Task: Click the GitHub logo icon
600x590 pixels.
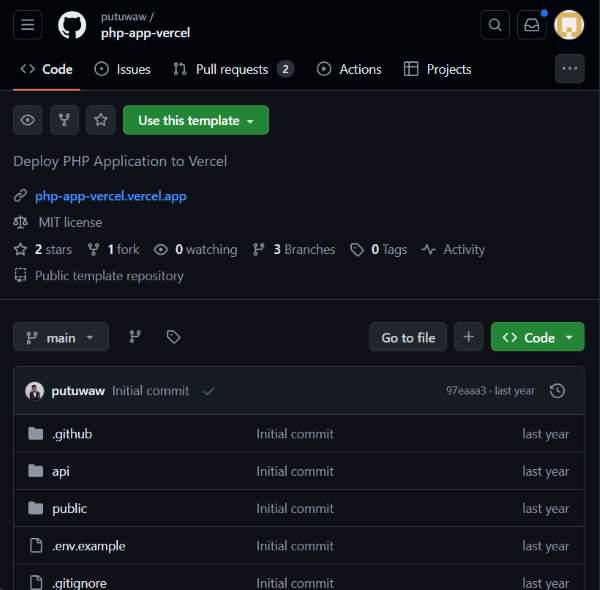Action: tap(72, 25)
